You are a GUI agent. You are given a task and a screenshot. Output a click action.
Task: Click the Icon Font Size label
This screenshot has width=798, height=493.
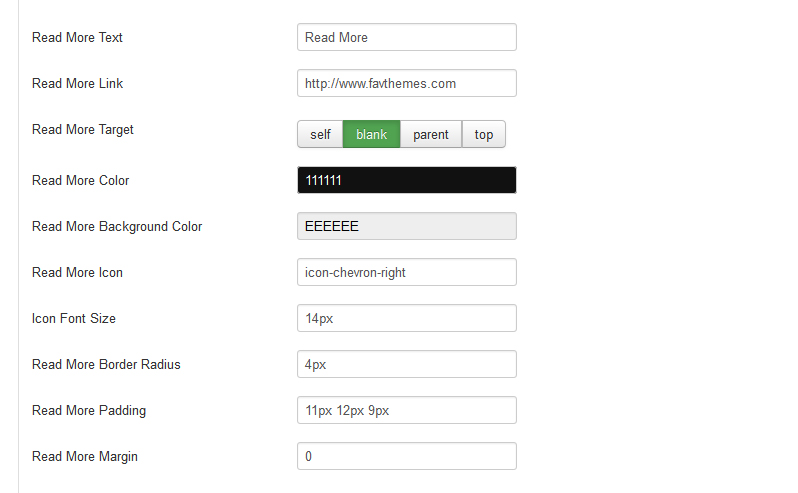74,318
